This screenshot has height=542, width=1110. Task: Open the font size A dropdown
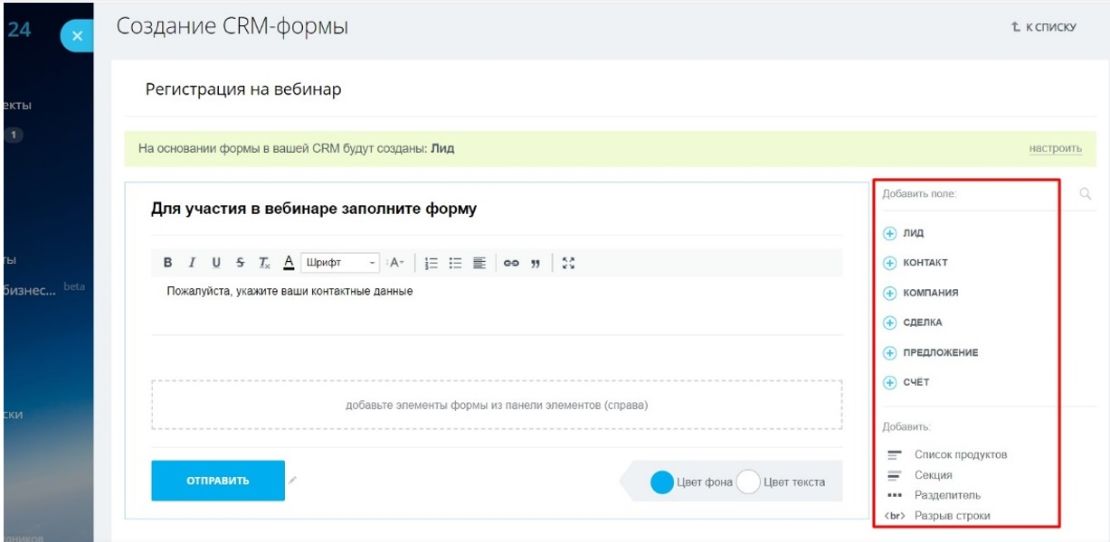click(396, 263)
